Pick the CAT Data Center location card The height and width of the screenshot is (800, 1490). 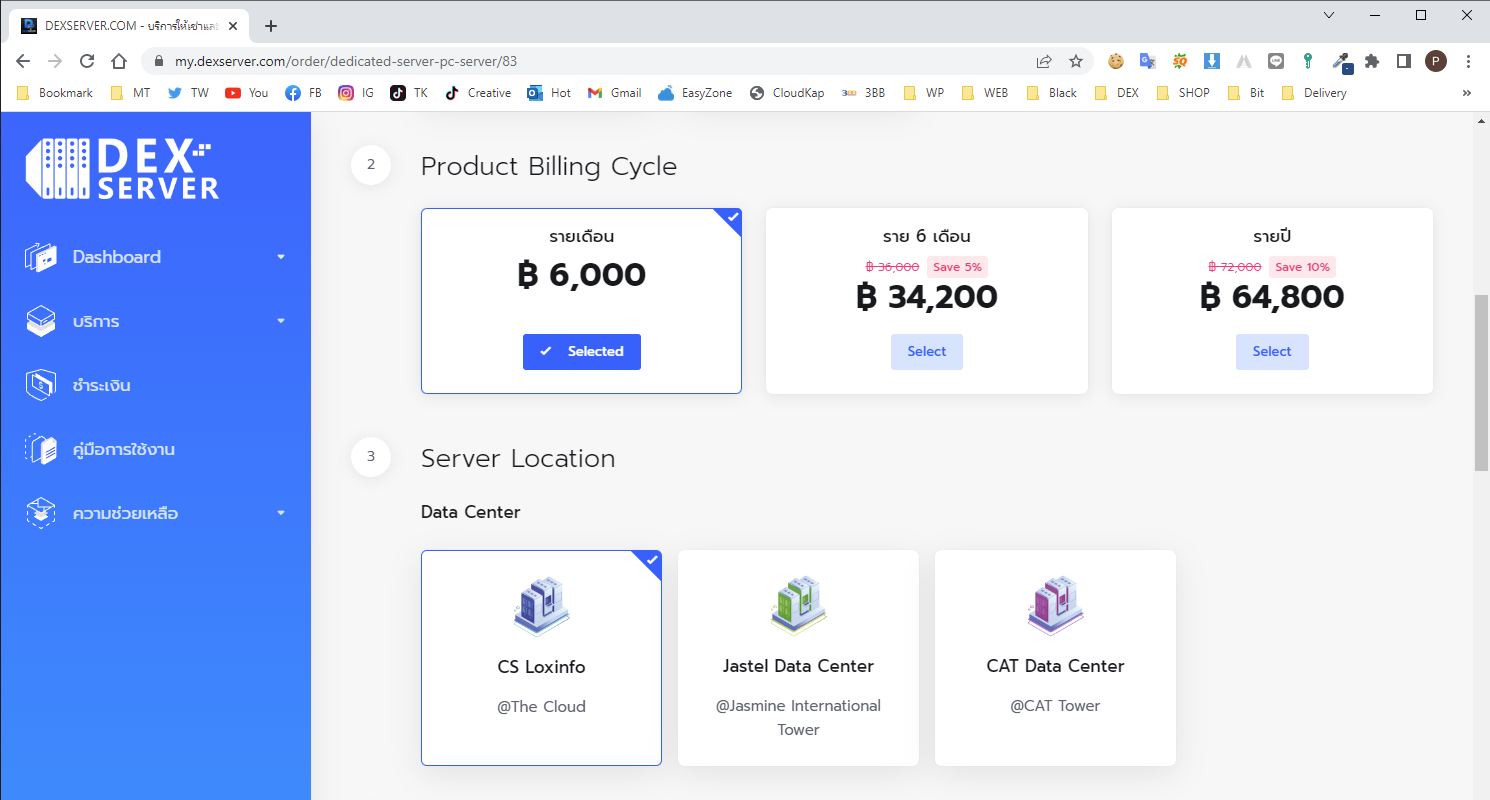pos(1055,657)
